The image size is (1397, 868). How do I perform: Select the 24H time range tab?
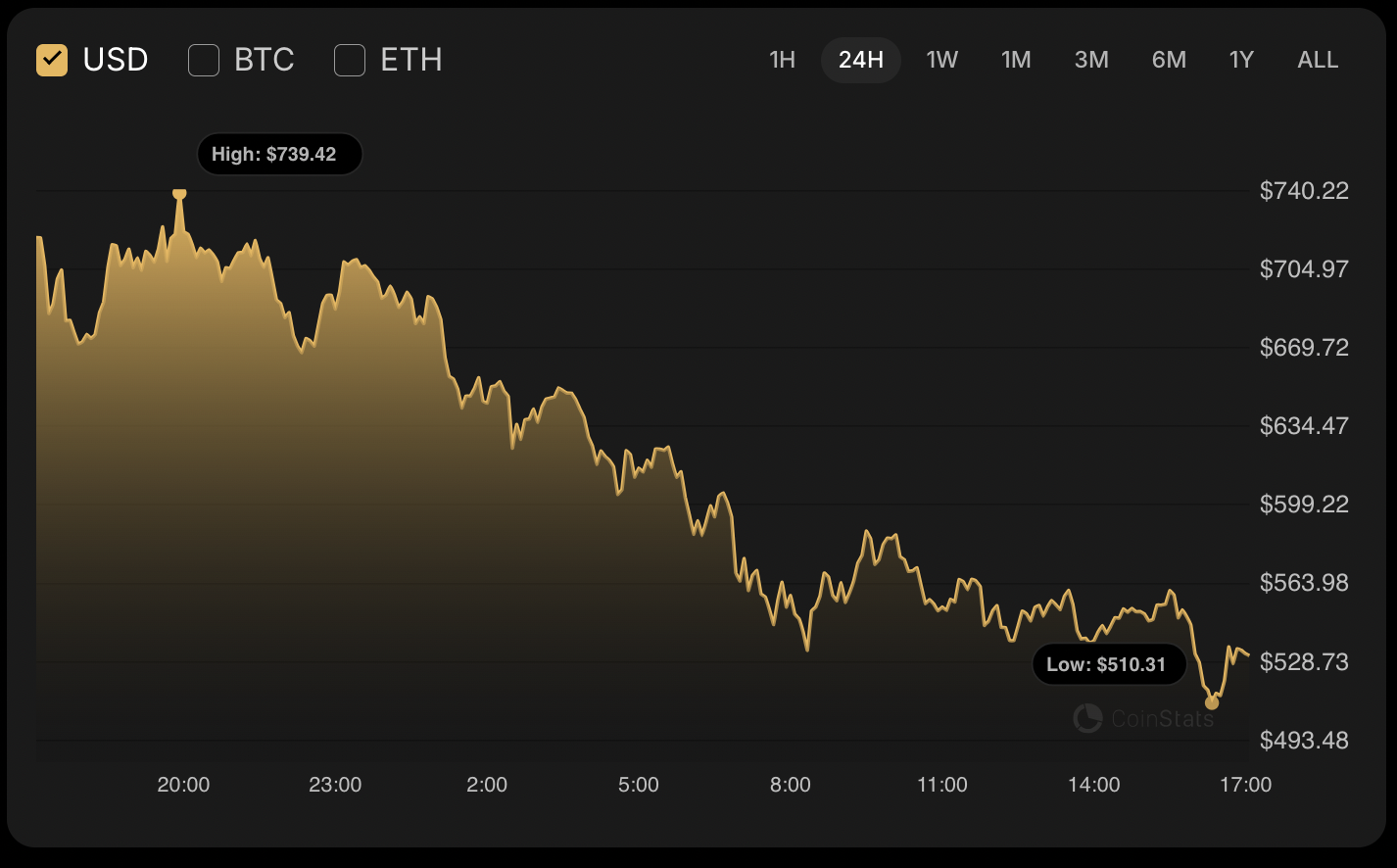pos(861,60)
